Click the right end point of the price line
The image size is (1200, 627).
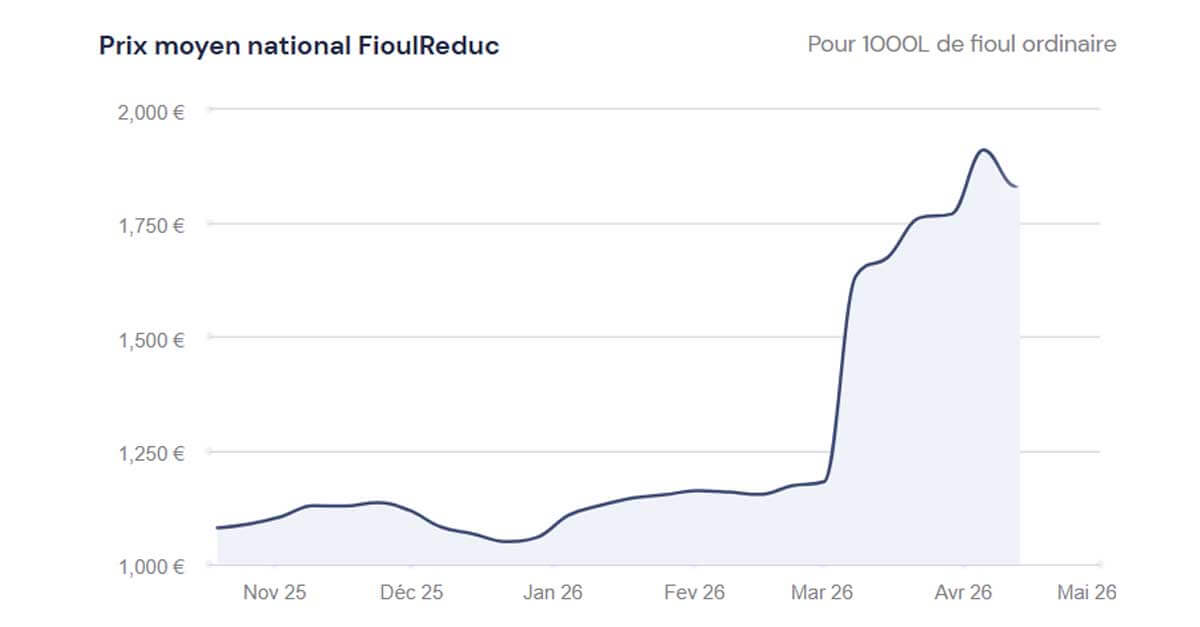point(1017,186)
